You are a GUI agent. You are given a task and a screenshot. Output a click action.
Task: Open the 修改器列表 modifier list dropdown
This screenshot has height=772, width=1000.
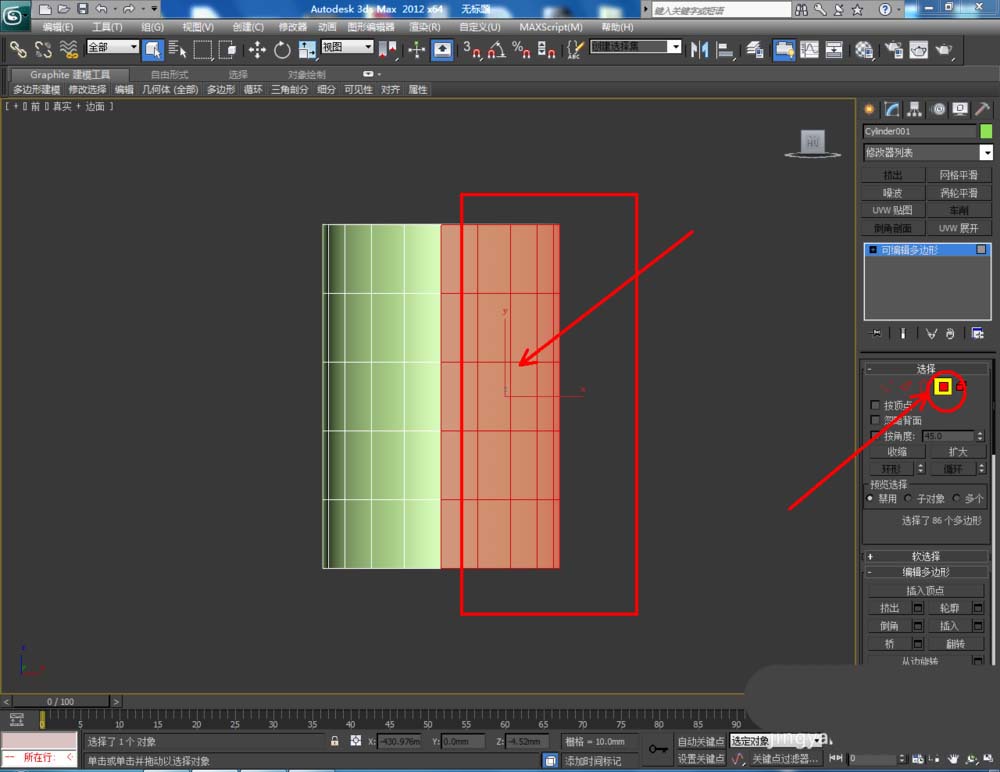[x=928, y=152]
